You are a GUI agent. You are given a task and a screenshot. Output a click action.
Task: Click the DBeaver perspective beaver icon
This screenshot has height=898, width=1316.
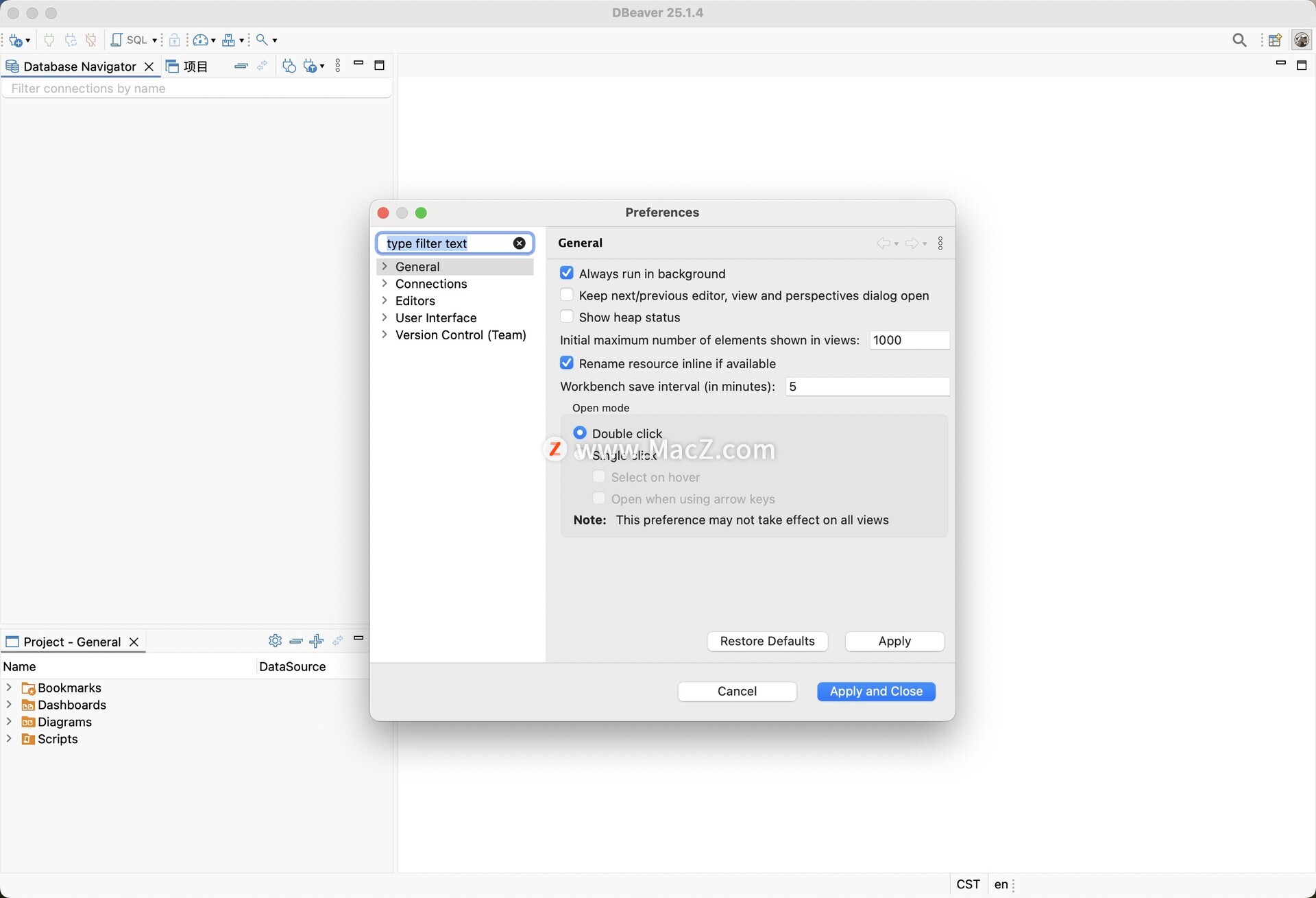tap(1302, 40)
